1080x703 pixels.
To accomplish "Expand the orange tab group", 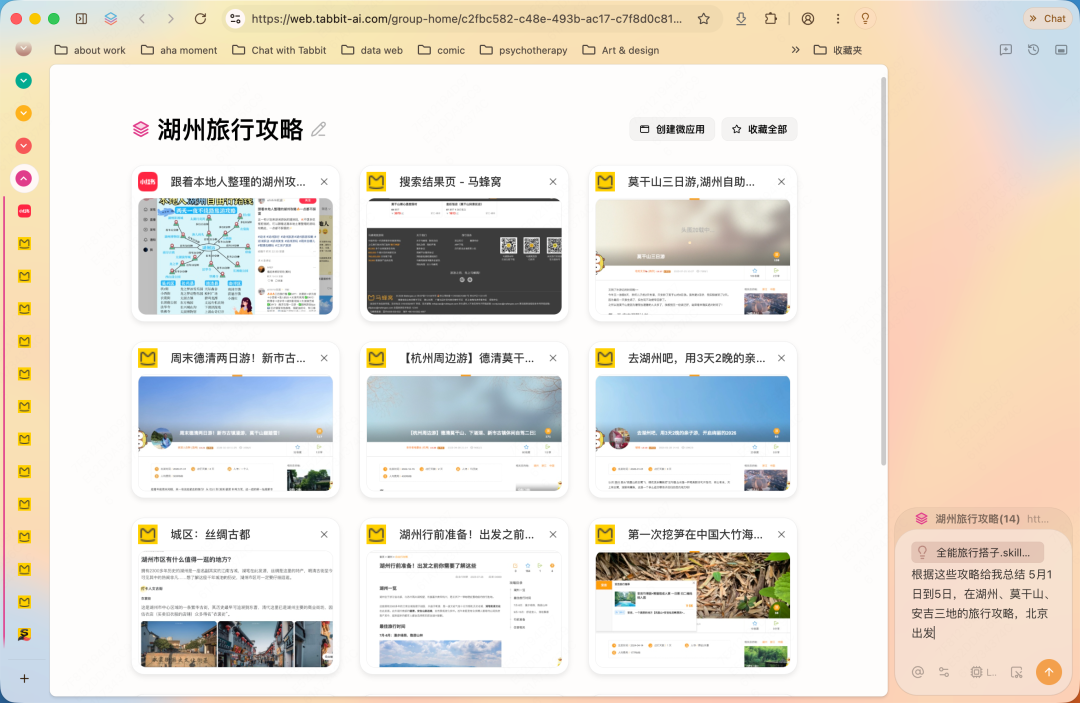I will pos(23,113).
